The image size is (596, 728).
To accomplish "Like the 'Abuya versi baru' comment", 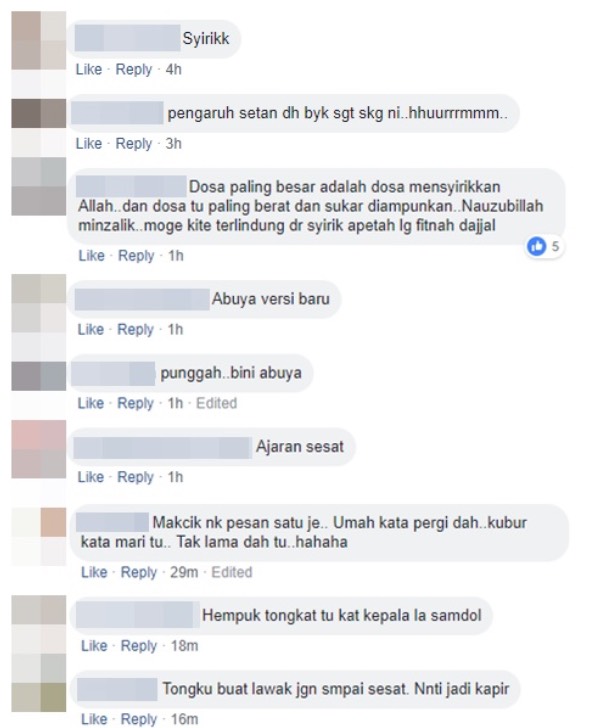I will coord(91,329).
